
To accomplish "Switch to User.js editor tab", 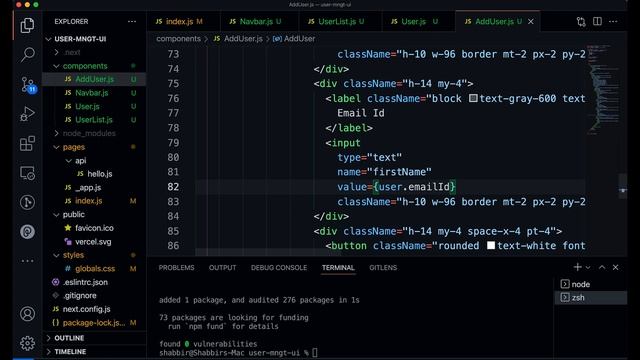I will [418, 22].
